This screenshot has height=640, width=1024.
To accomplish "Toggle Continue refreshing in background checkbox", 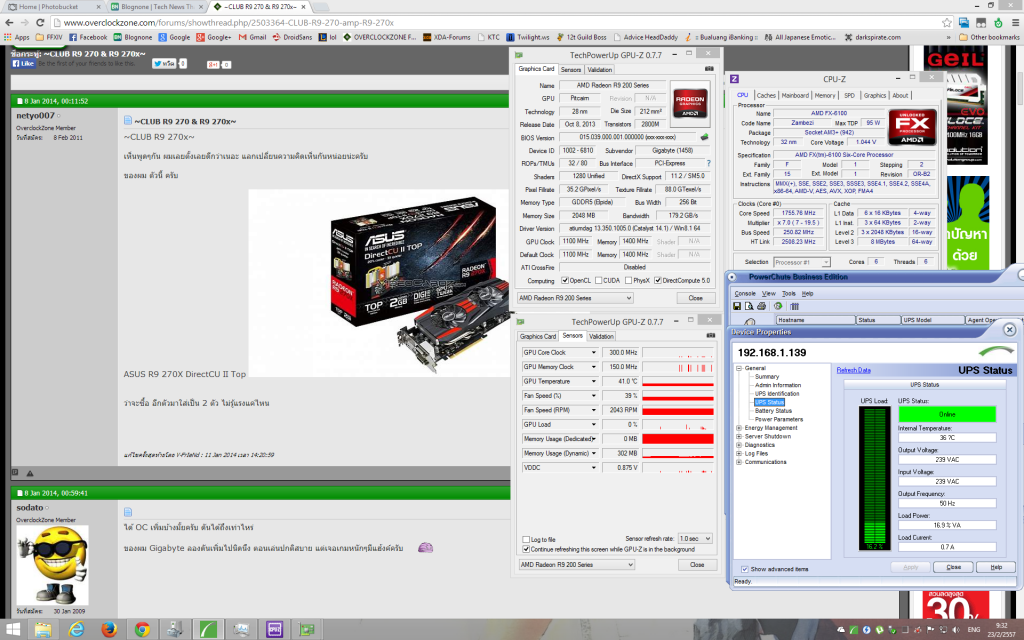I will click(x=526, y=549).
